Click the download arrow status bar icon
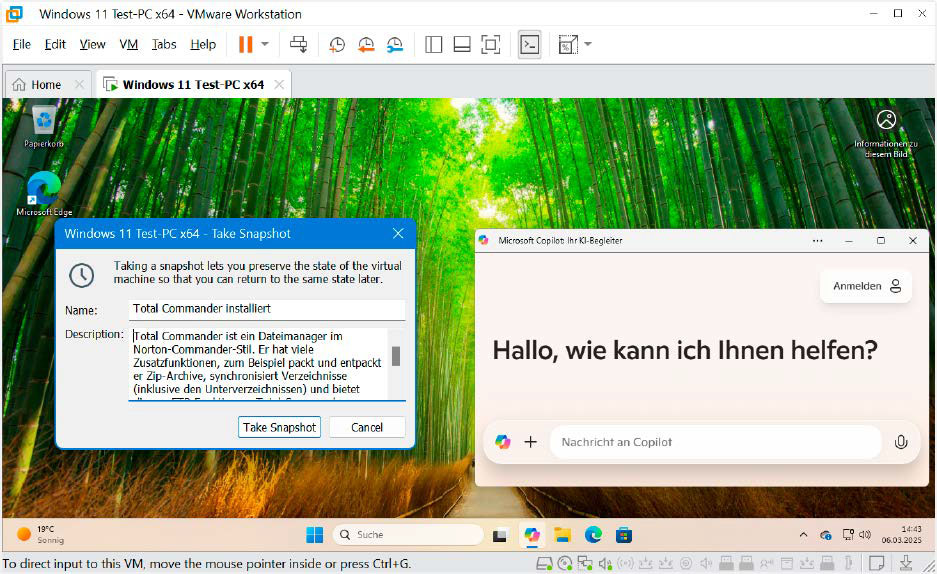 point(906,563)
